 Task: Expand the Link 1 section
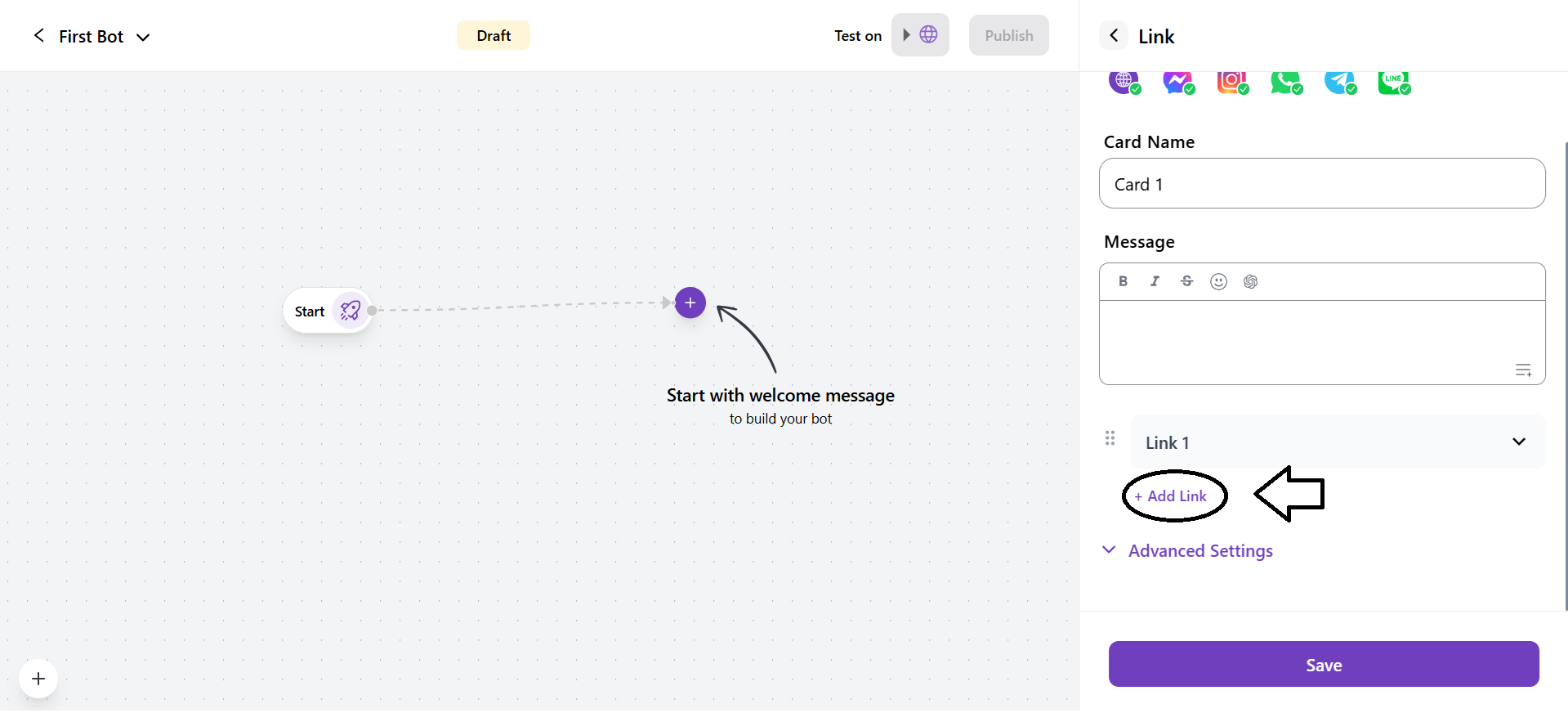[1518, 442]
